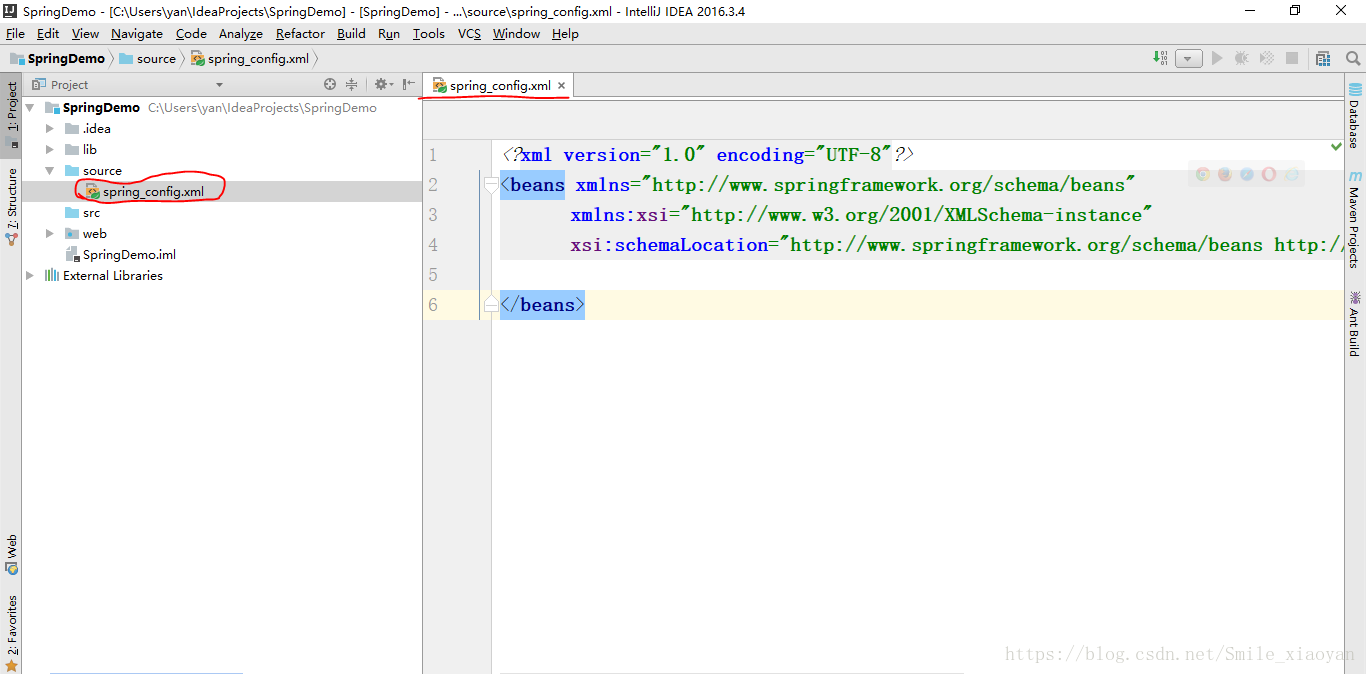Click the closing beans fold marker on line 6
The width and height of the screenshot is (1366, 674).
coord(490,305)
